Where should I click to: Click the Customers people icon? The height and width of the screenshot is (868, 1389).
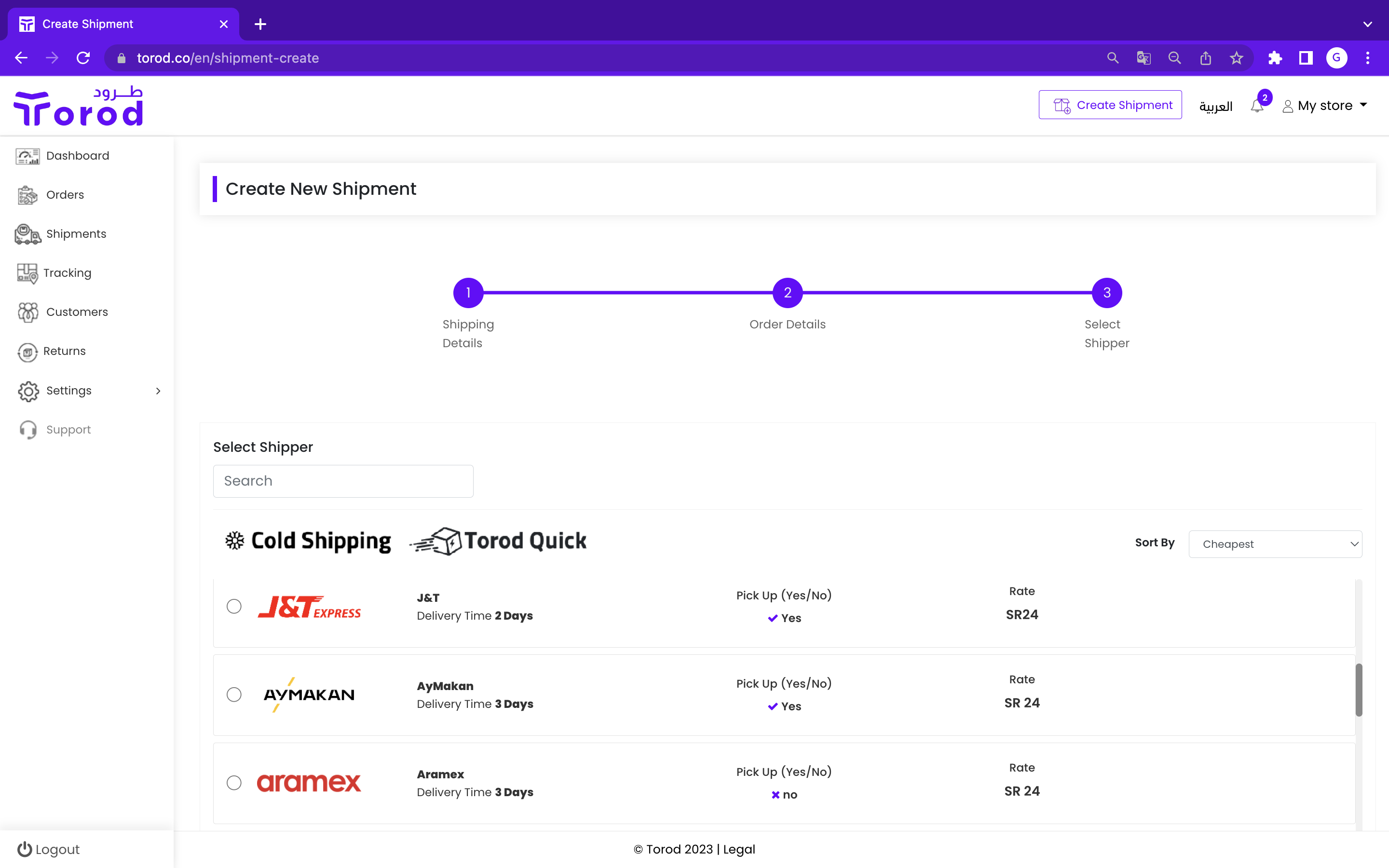pyautogui.click(x=27, y=312)
